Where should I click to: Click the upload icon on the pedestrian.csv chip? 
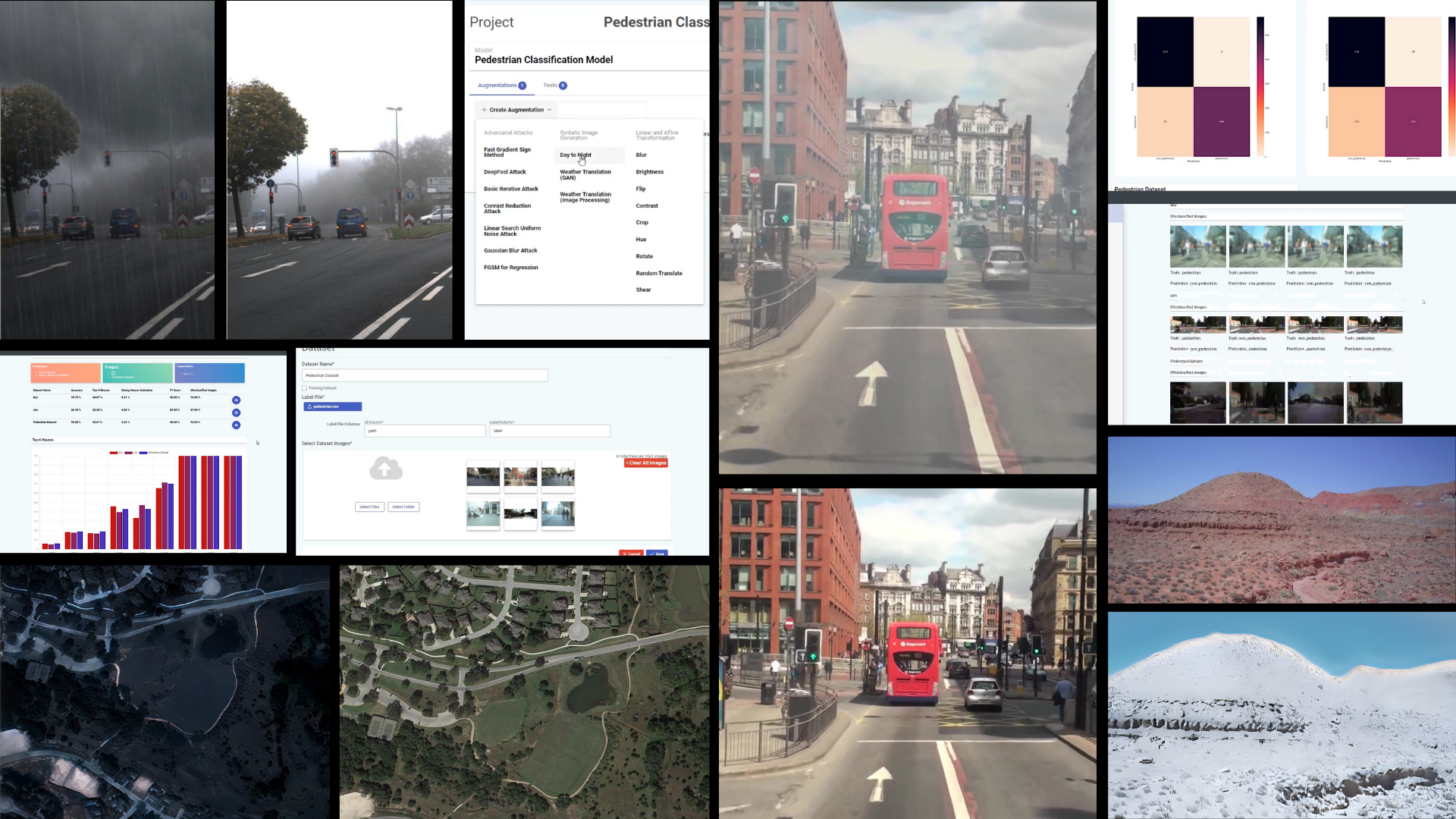pos(309,406)
